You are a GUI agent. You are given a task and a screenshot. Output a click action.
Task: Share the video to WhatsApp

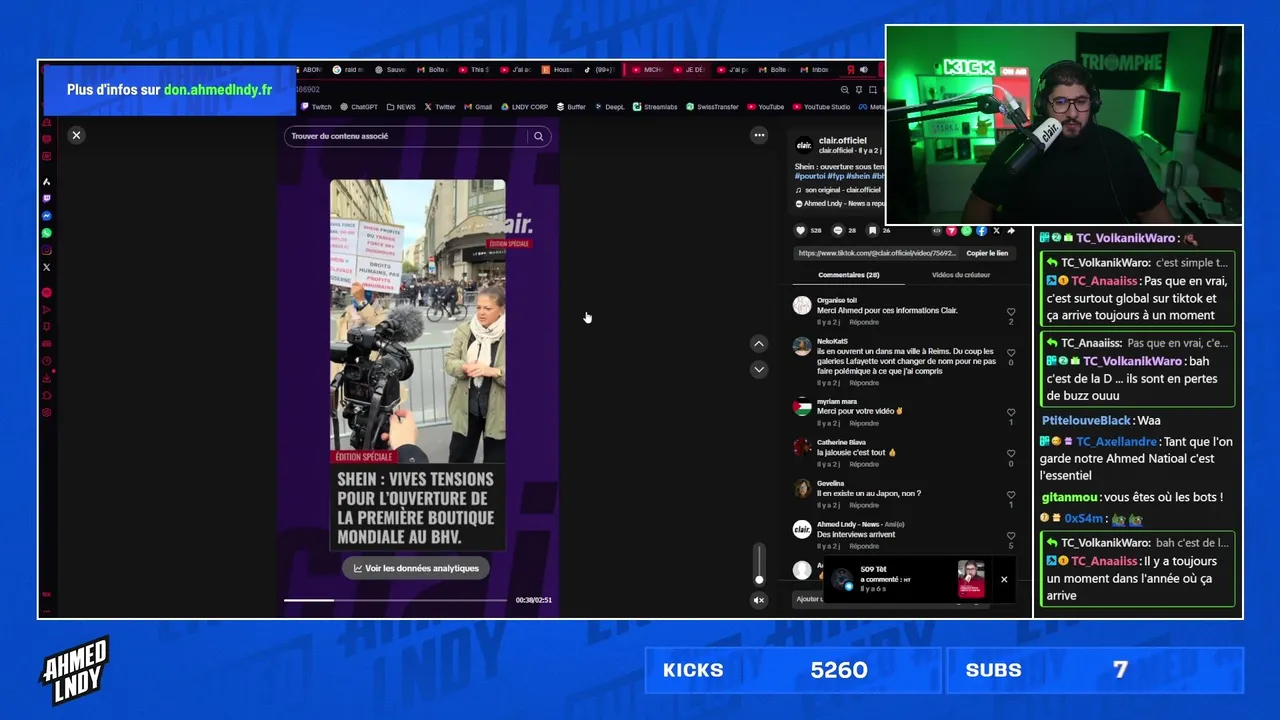[966, 231]
